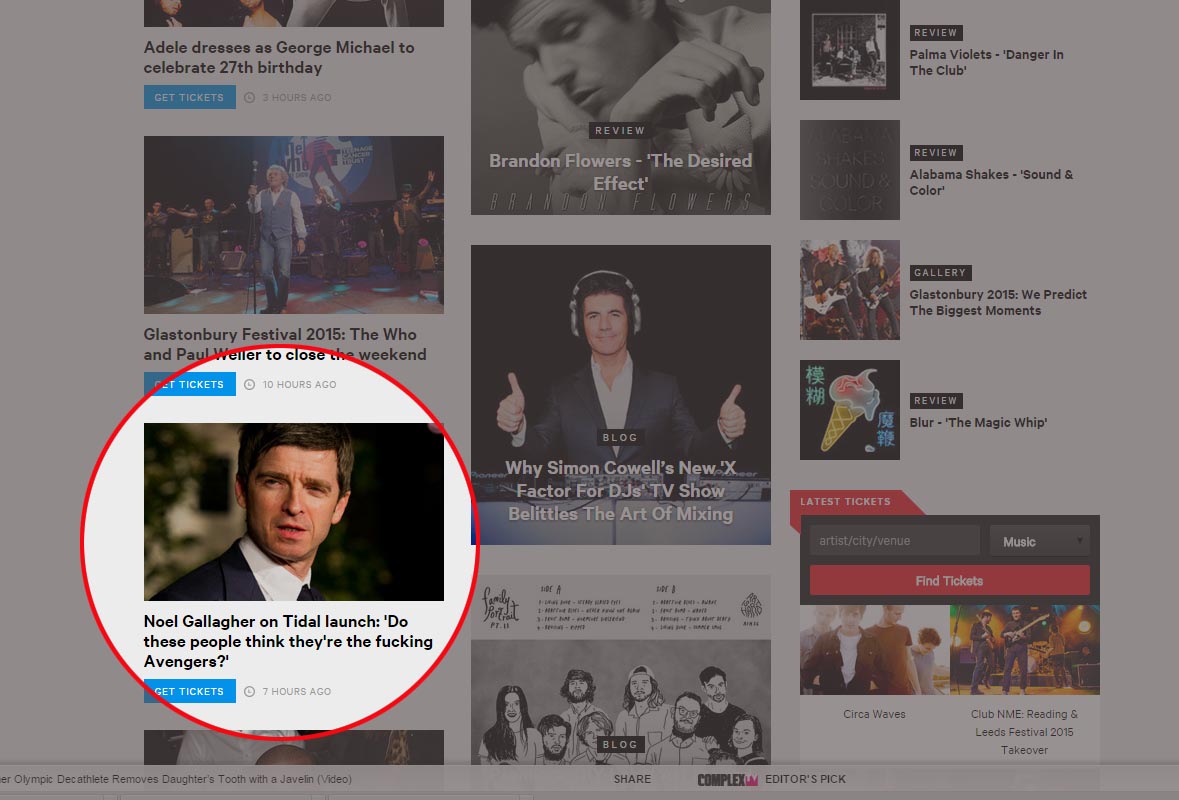Click the Complex TV logo in bottom bar

[728, 780]
